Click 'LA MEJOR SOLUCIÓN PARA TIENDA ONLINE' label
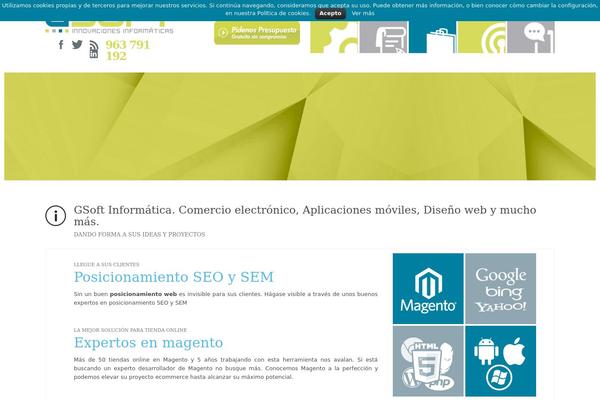This screenshot has width=600, height=400. pyautogui.click(x=130, y=330)
